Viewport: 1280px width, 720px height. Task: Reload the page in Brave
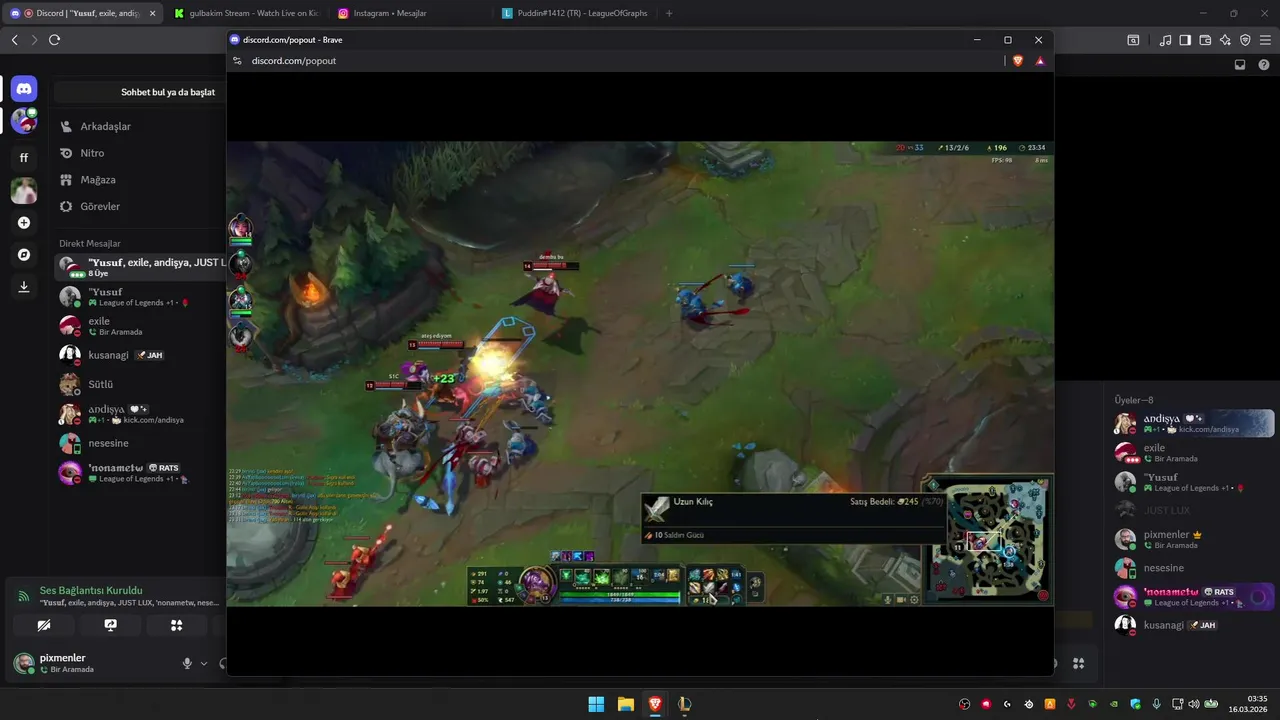(54, 40)
